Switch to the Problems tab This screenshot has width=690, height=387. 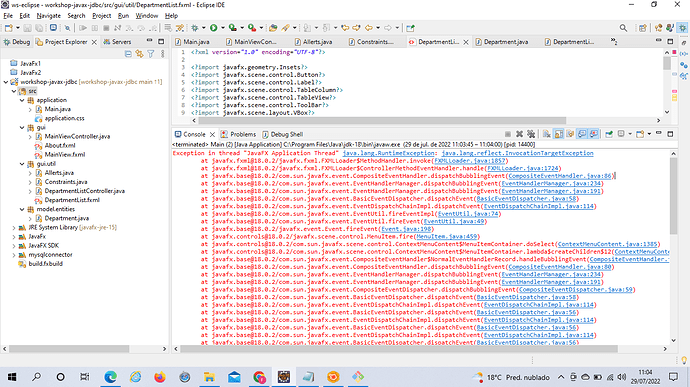(x=238, y=134)
